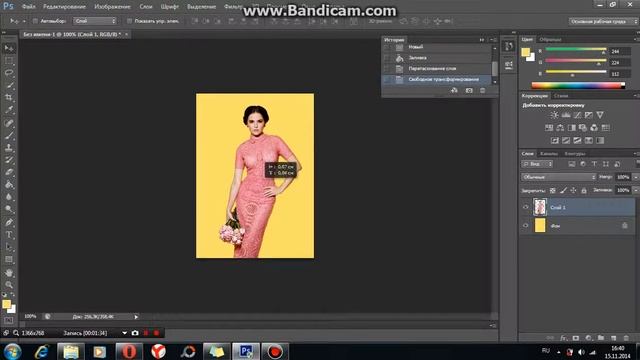Viewport: 640px width, 360px height.
Task: Select the Zoom tool in the toolbox
Action: pyautogui.click(x=9, y=284)
